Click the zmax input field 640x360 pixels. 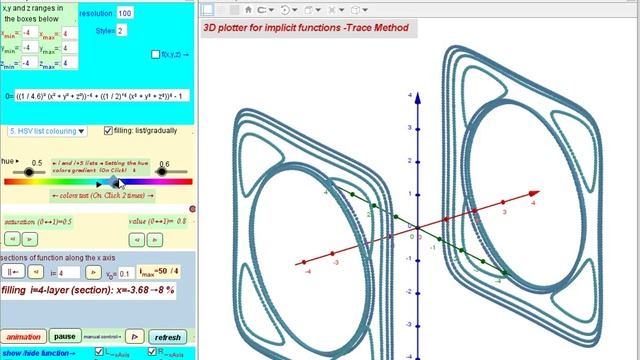tap(69, 63)
